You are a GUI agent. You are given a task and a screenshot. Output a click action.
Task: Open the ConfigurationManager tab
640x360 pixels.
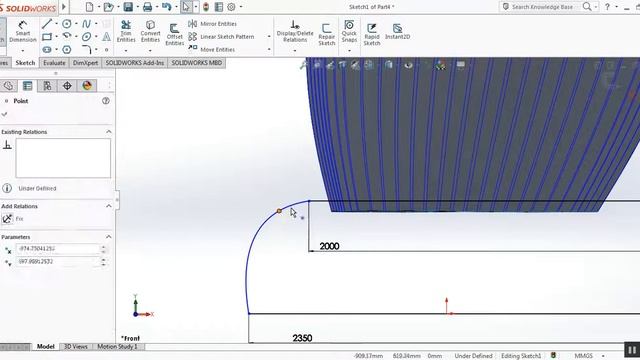click(x=47, y=86)
